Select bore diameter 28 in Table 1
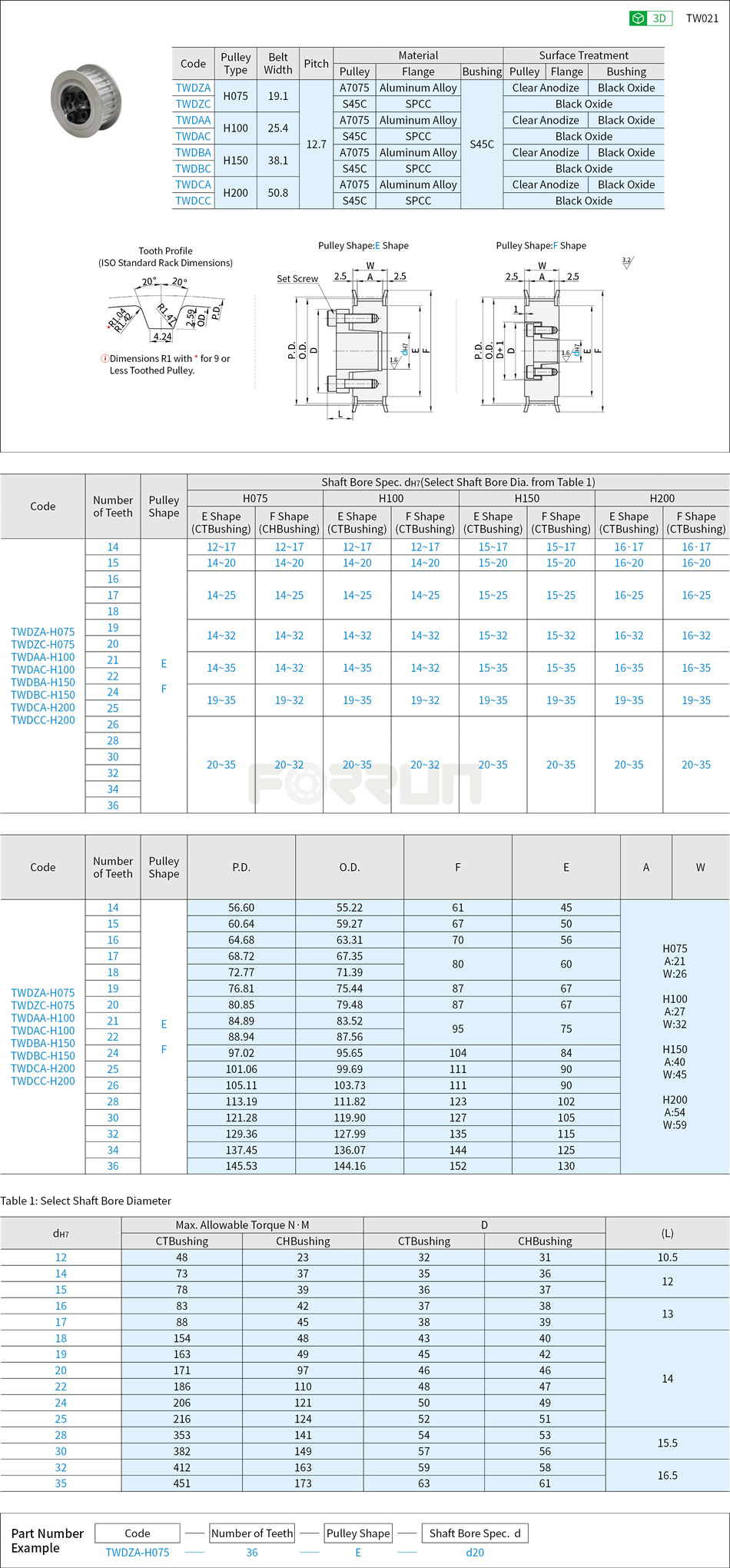Viewport: 730px width, 1568px height. 61,1435
